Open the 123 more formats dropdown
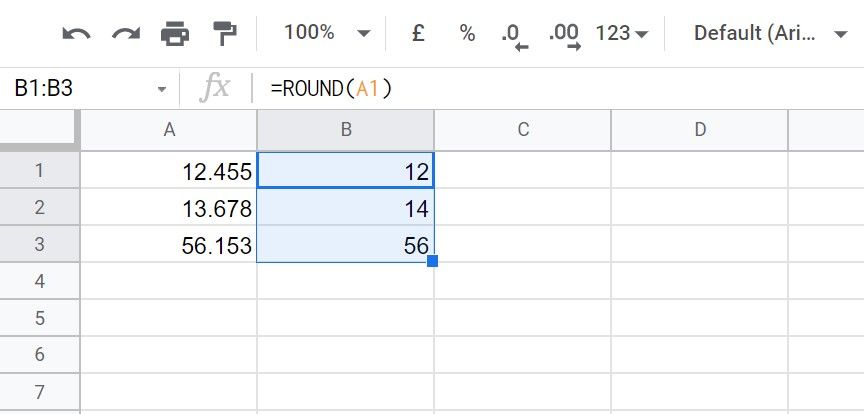864x414 pixels. click(x=622, y=34)
